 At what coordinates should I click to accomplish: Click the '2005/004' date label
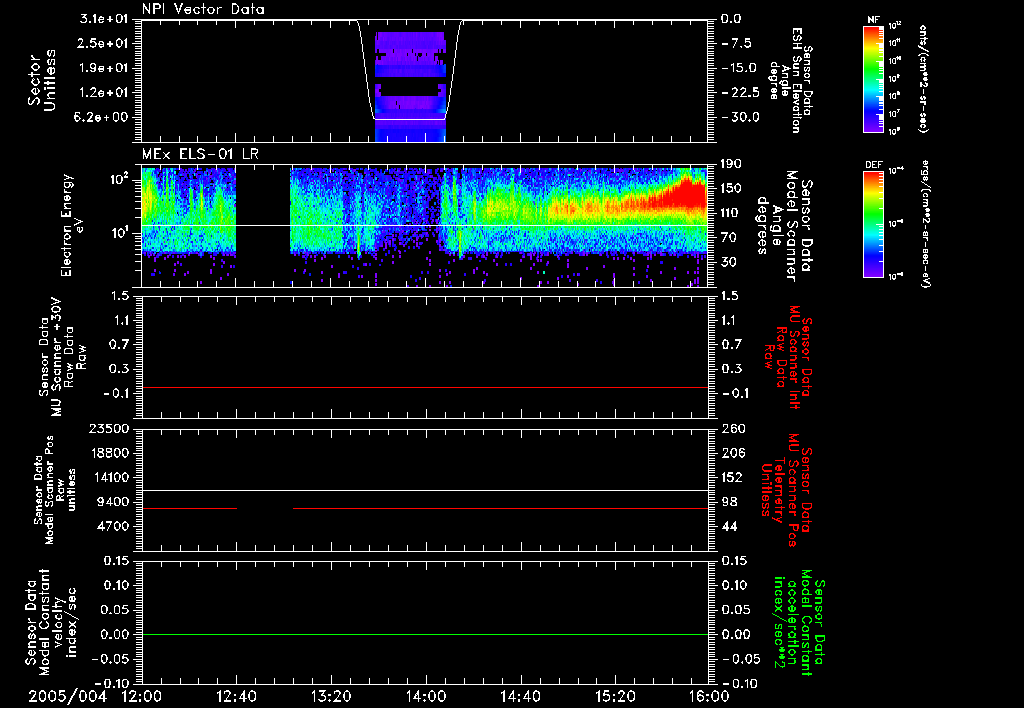point(67,696)
